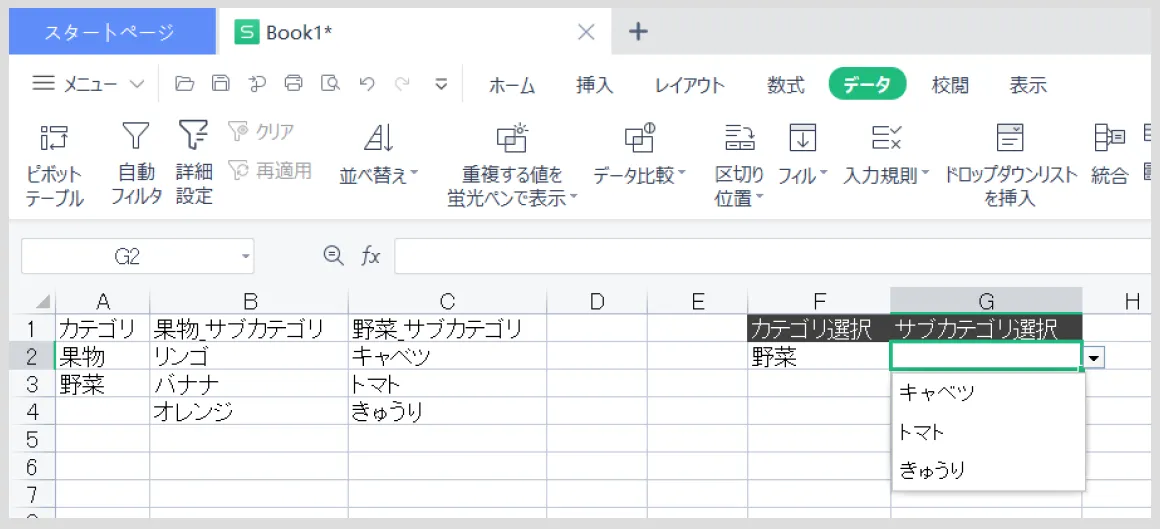Open the cell G2 dropdown arrow

[x=1094, y=359]
